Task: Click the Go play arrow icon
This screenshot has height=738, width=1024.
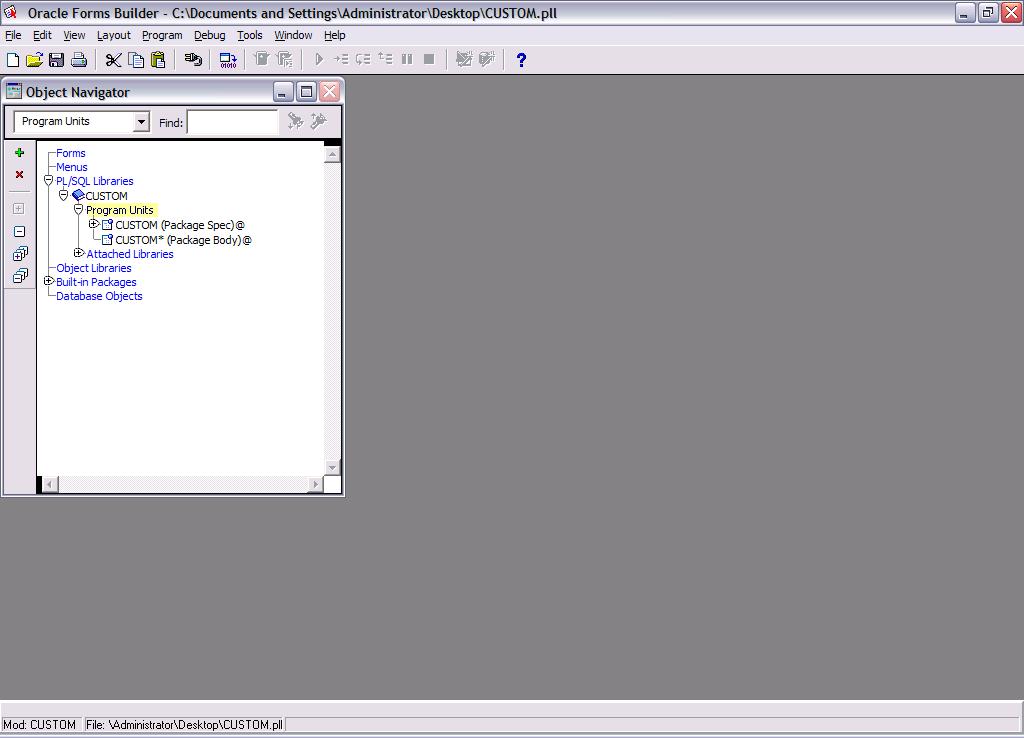Action: tap(319, 60)
